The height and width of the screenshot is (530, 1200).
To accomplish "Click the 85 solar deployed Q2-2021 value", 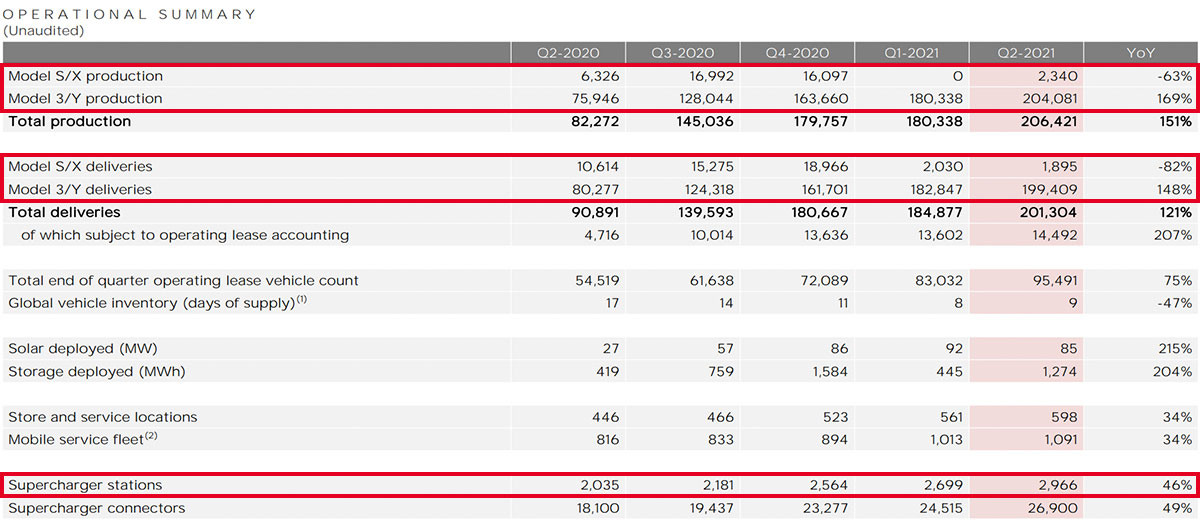I will tap(1070, 349).
